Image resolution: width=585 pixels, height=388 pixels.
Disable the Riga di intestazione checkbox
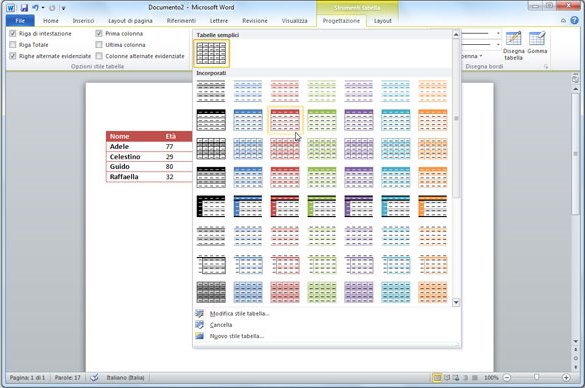pyautogui.click(x=13, y=34)
